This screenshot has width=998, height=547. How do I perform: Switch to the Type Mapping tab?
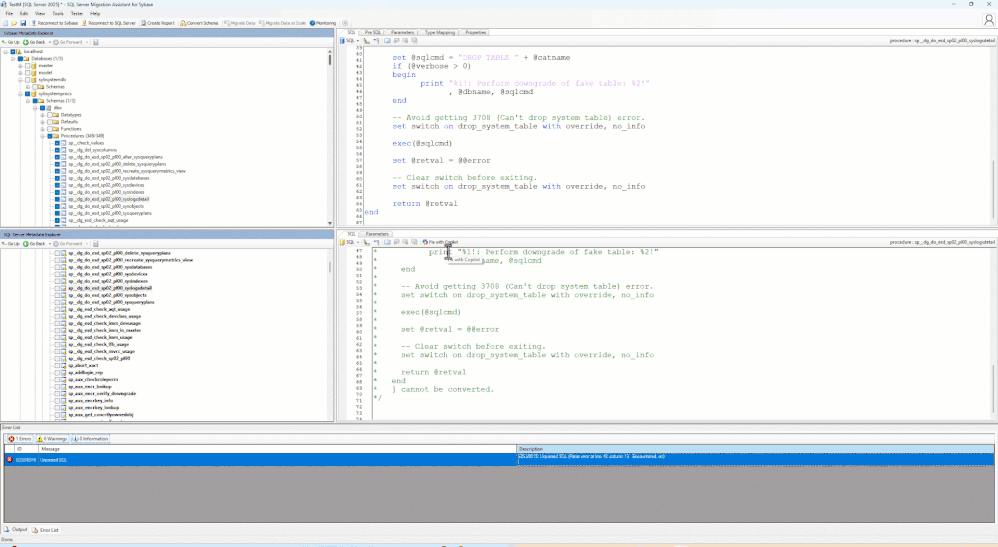[x=440, y=32]
